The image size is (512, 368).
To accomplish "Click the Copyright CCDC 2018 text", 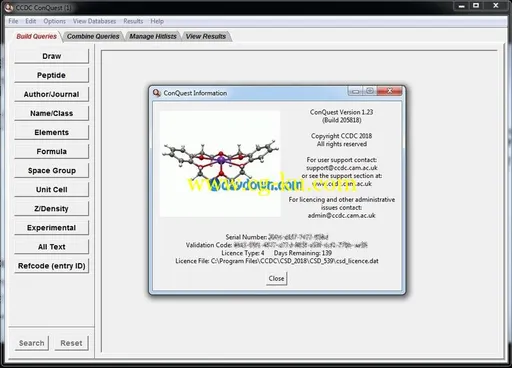I will [x=342, y=136].
